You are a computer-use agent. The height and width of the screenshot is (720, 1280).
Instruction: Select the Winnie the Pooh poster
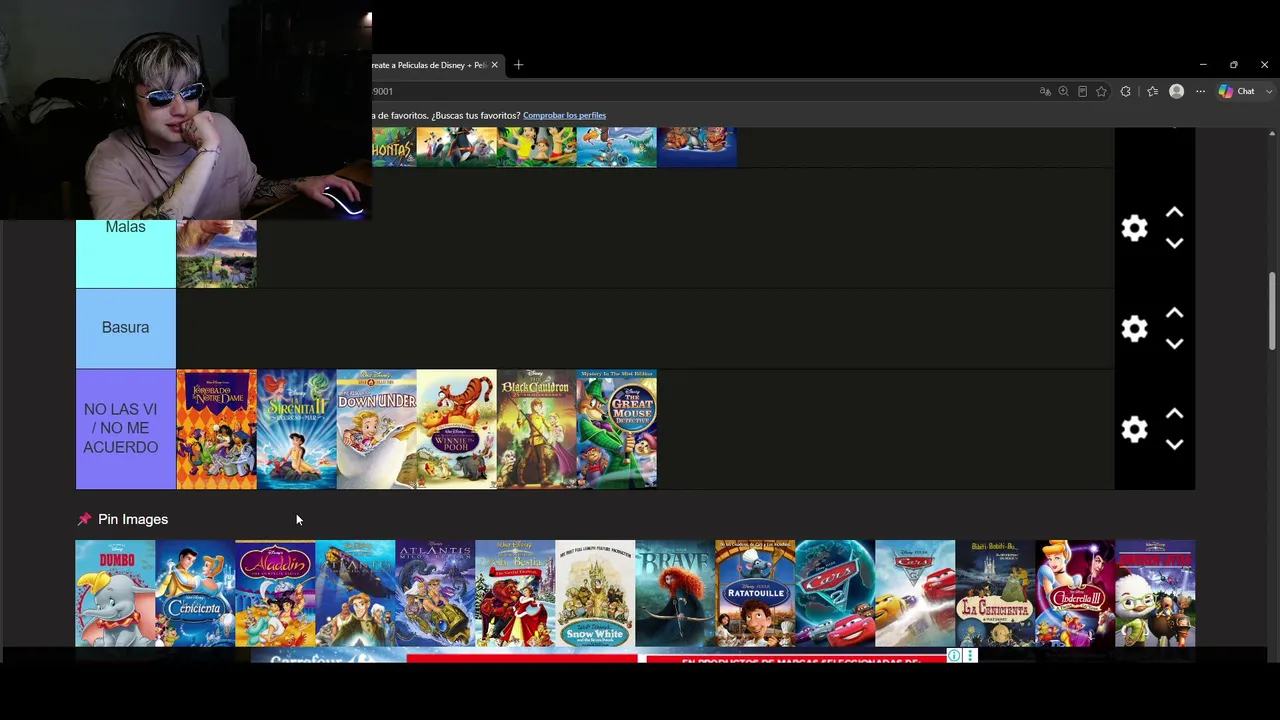(457, 429)
